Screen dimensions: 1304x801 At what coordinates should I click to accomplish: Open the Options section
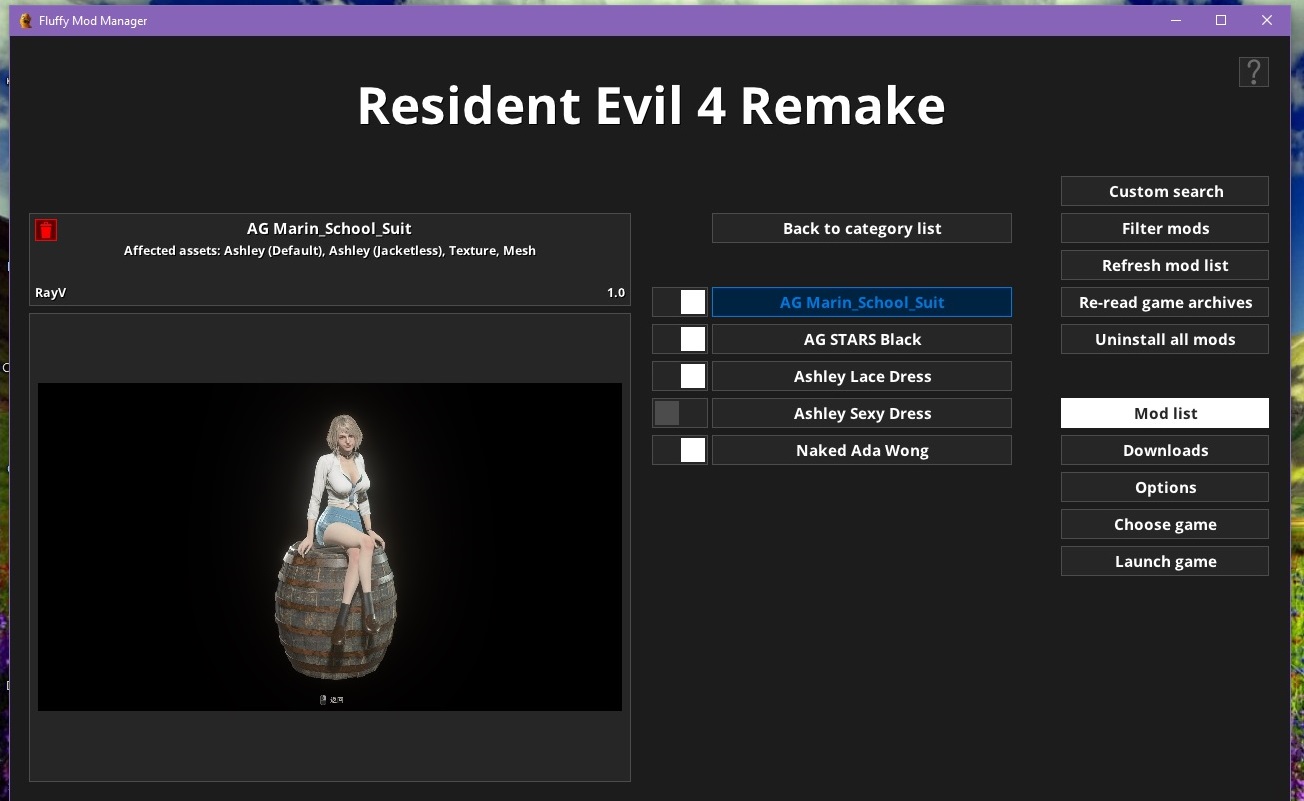[1165, 487]
